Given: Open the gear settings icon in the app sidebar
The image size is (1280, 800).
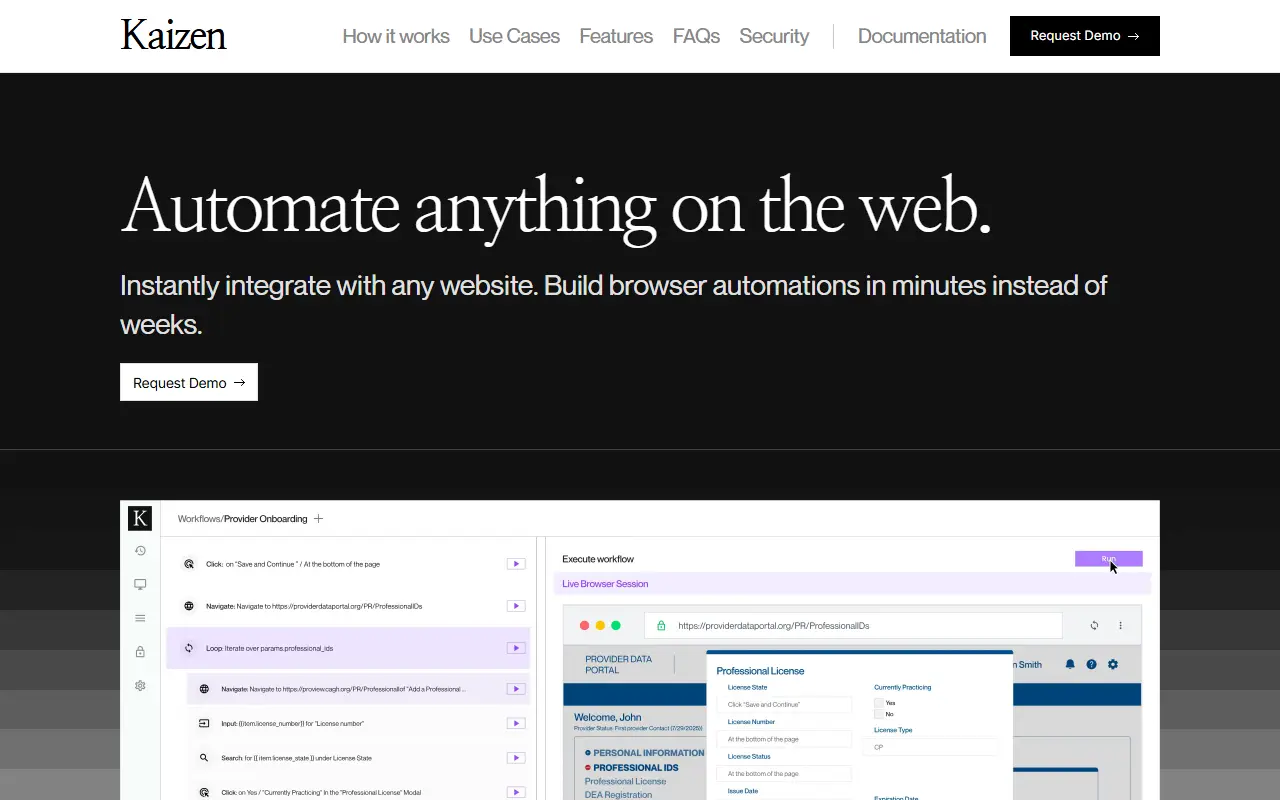Looking at the screenshot, I should pyautogui.click(x=140, y=686).
